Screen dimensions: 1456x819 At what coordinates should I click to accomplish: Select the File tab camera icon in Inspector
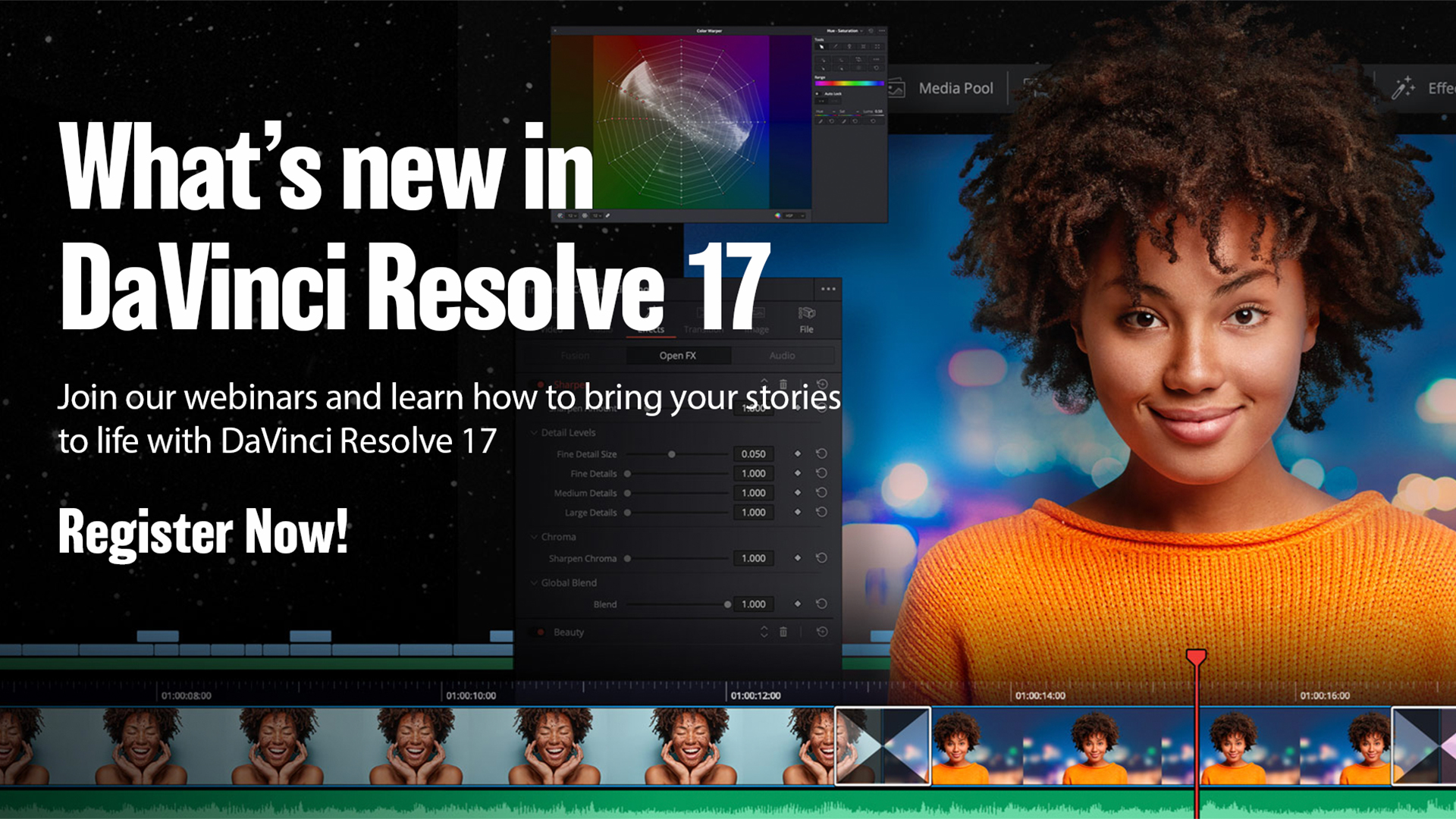[x=806, y=313]
